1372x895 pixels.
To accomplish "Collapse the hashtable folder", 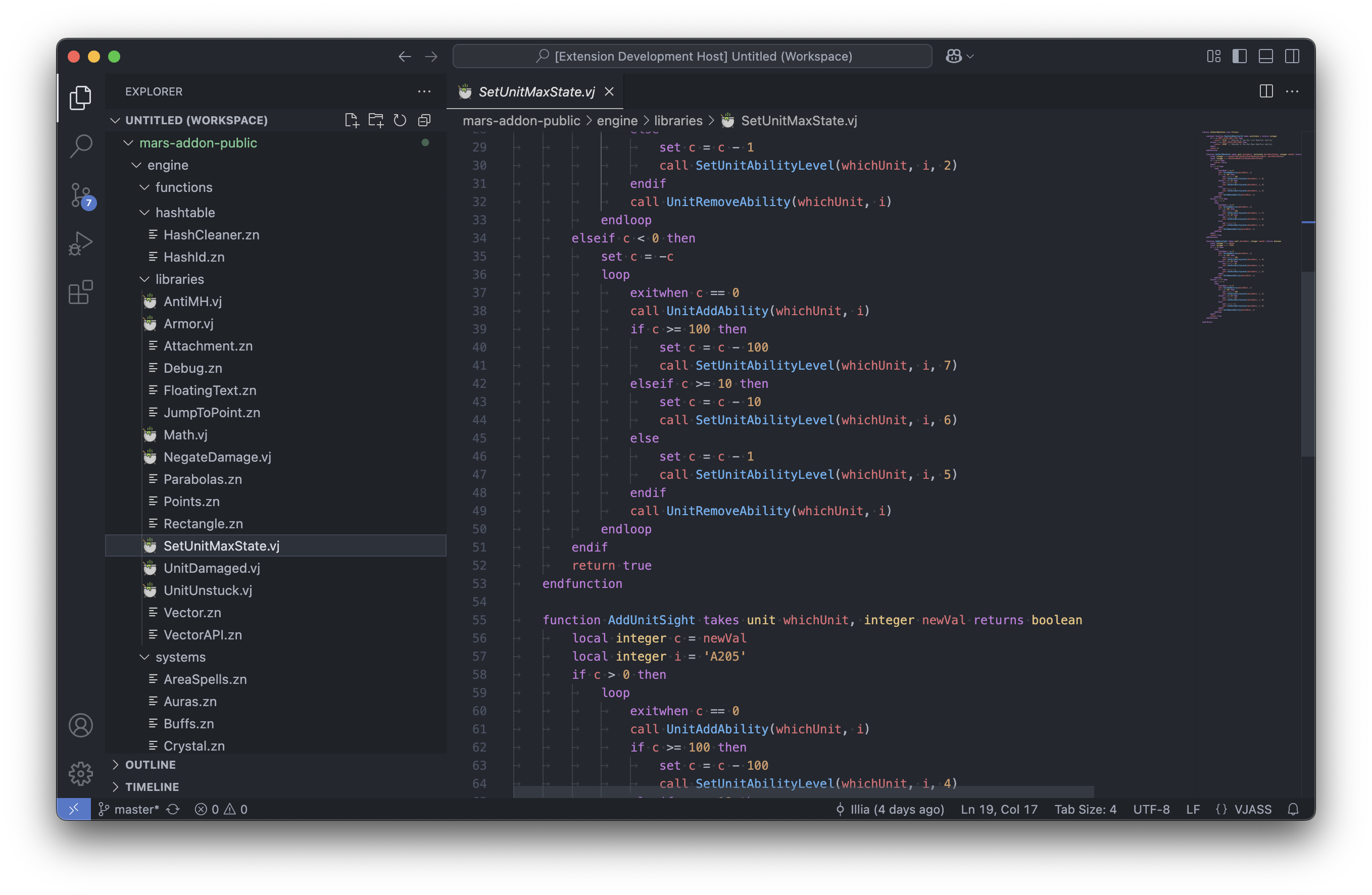I will [184, 212].
